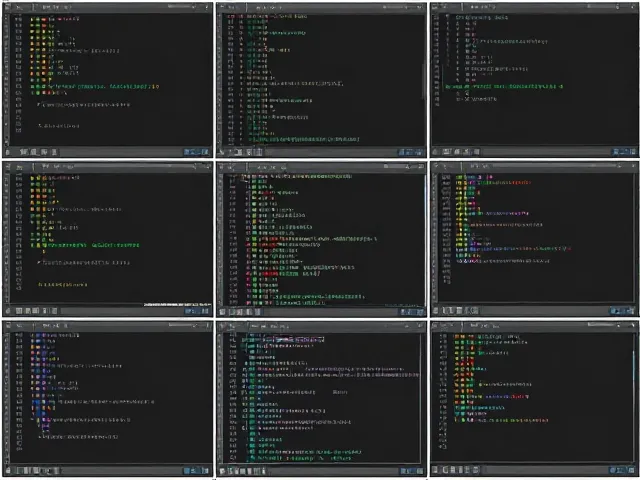This screenshot has width=640, height=480.
Task: Click the first status bar icon in center editor
Action: 222,312
